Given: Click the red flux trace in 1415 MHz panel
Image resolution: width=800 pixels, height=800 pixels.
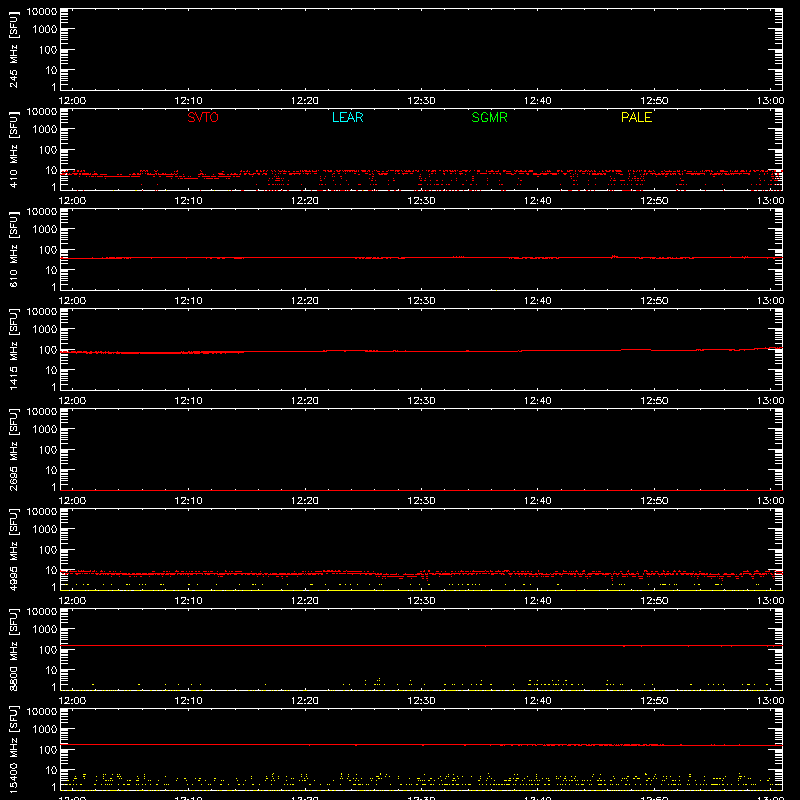Looking at the screenshot, I should point(421,351).
